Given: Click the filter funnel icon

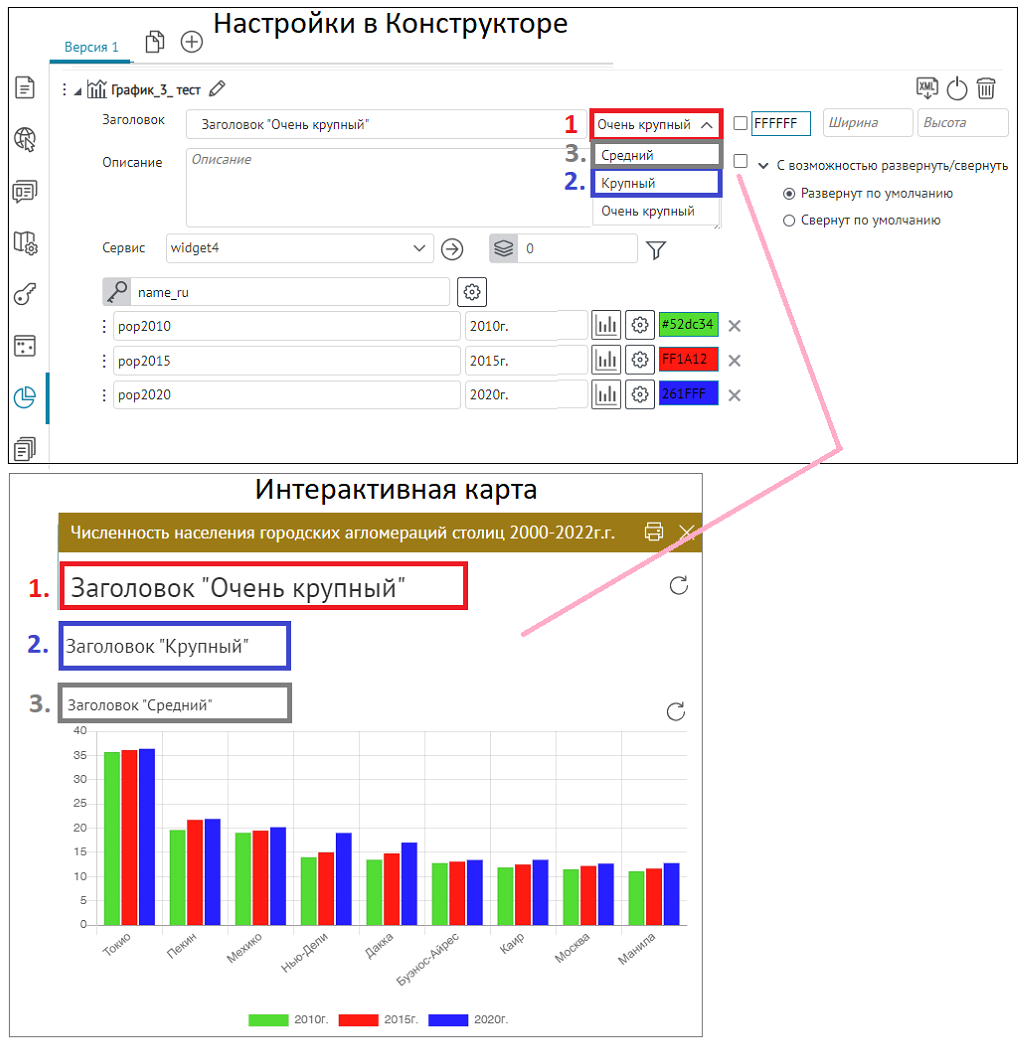Looking at the screenshot, I should tap(656, 250).
